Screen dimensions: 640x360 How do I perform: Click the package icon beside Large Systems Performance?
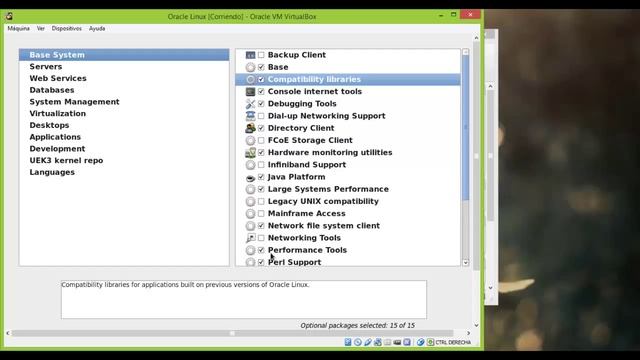[250, 189]
